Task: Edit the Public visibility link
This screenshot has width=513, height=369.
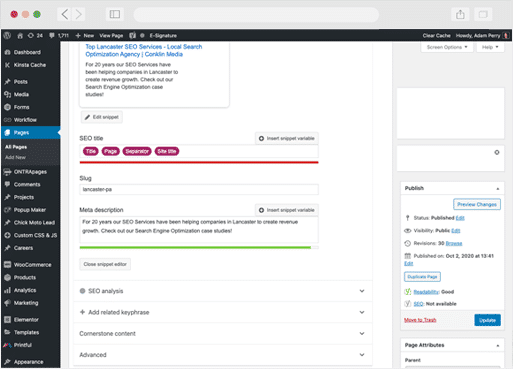Action: coord(456,231)
